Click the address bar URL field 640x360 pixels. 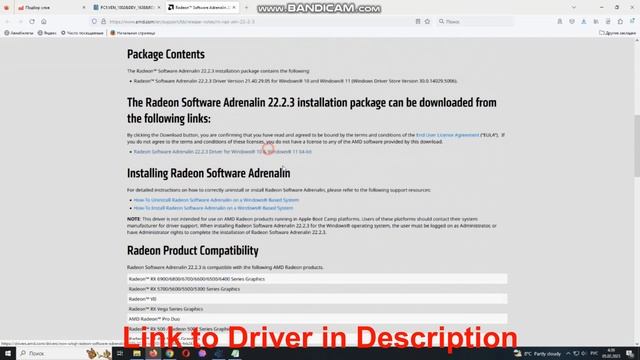coord(260,21)
